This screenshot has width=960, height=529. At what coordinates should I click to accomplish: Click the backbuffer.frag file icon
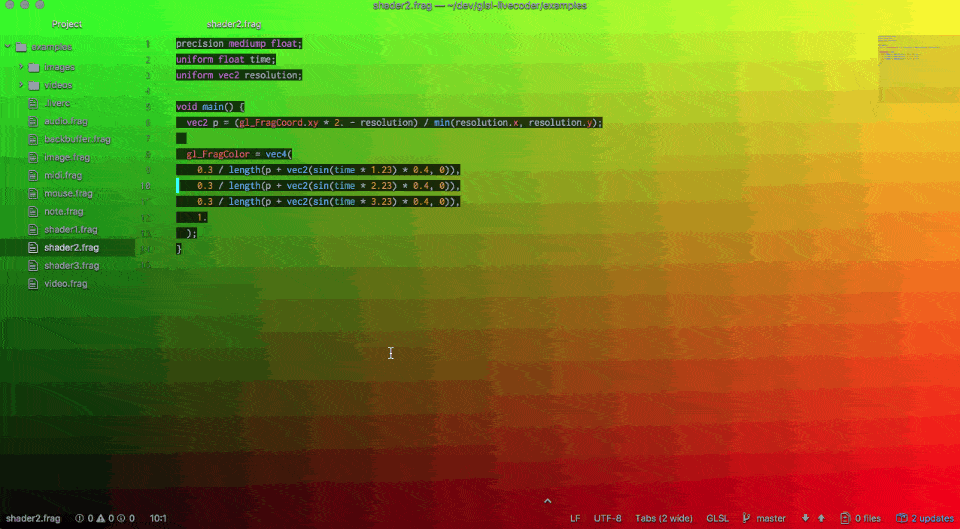tap(33, 139)
